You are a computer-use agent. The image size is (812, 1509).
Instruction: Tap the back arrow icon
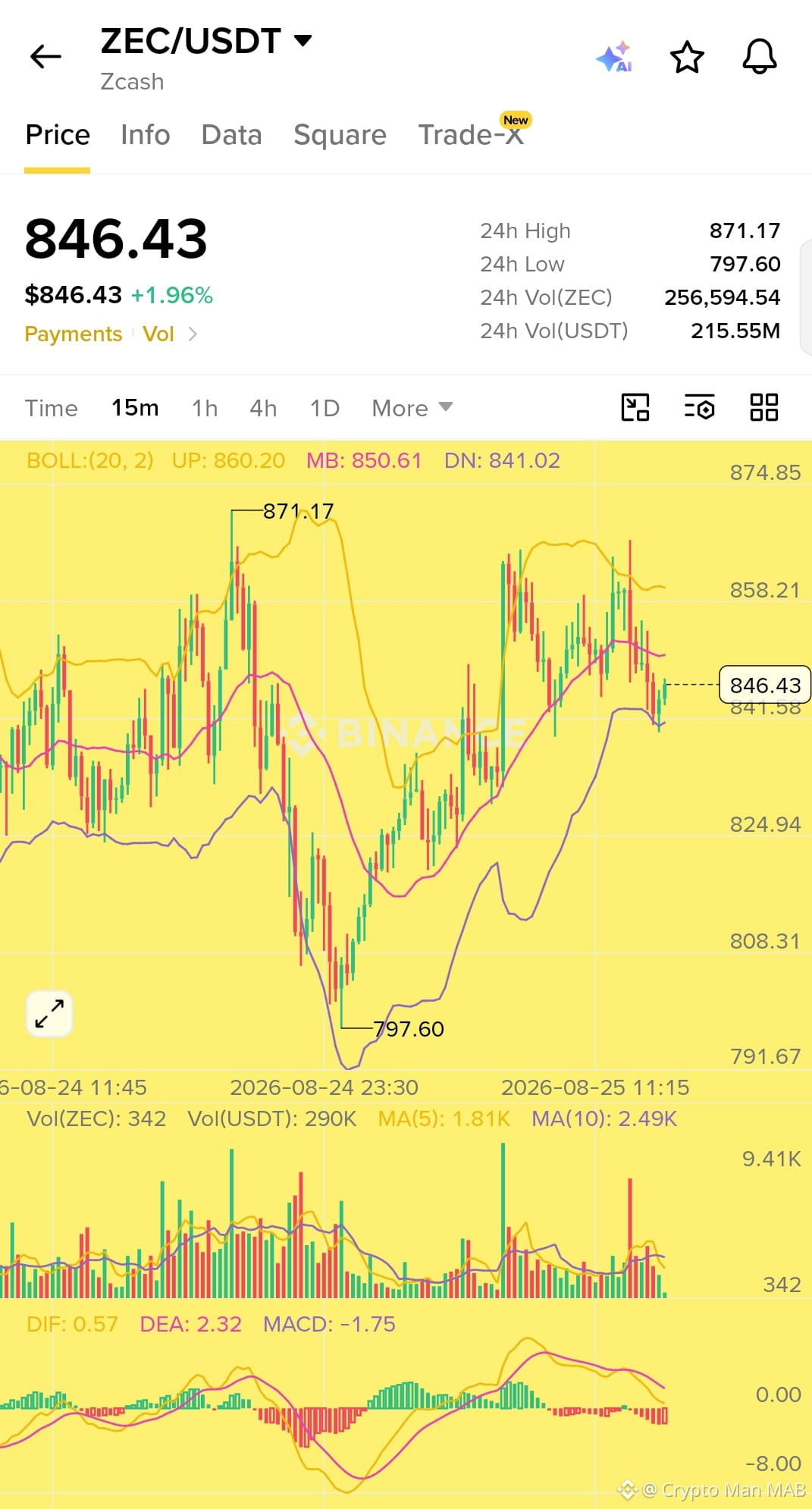[45, 57]
